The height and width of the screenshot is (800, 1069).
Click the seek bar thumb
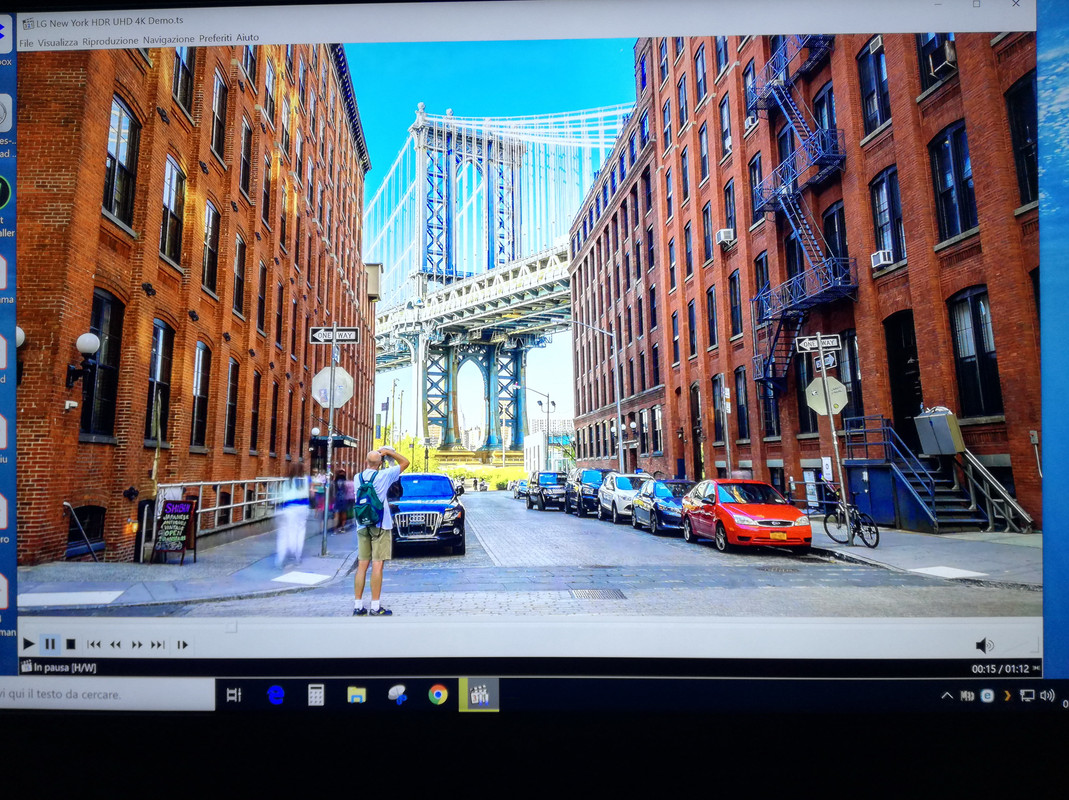pyautogui.click(x=232, y=625)
